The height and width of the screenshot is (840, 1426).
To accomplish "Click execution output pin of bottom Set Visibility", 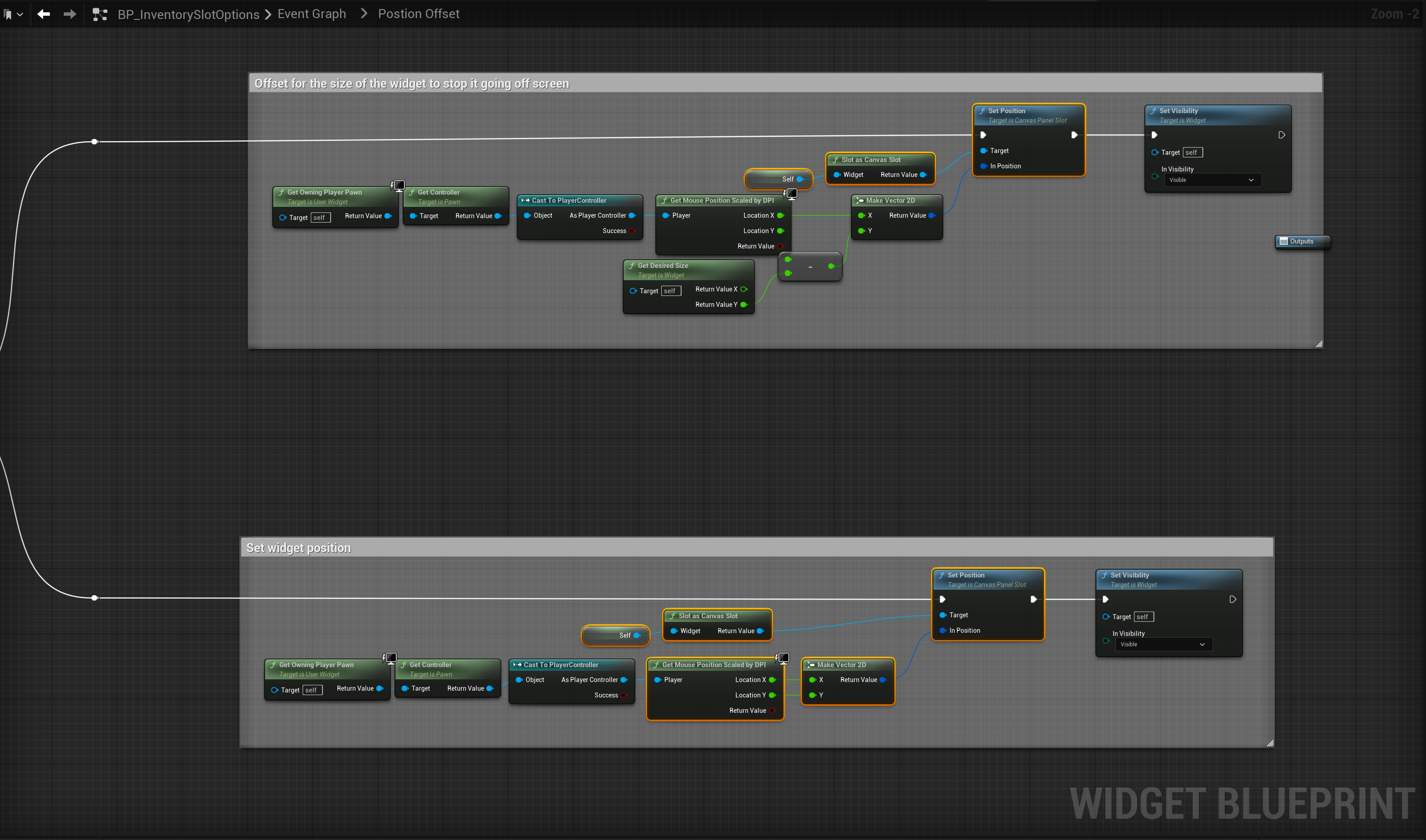I will 1232,599.
